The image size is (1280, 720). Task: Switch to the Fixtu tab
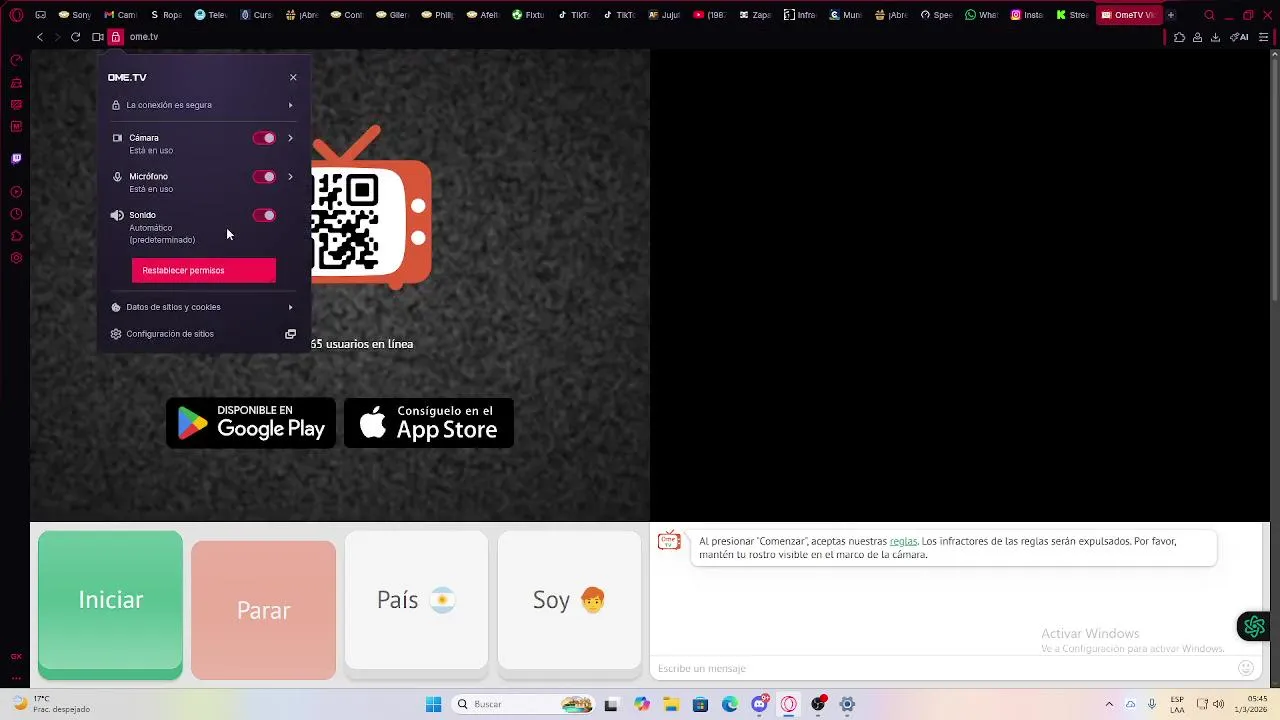point(528,15)
